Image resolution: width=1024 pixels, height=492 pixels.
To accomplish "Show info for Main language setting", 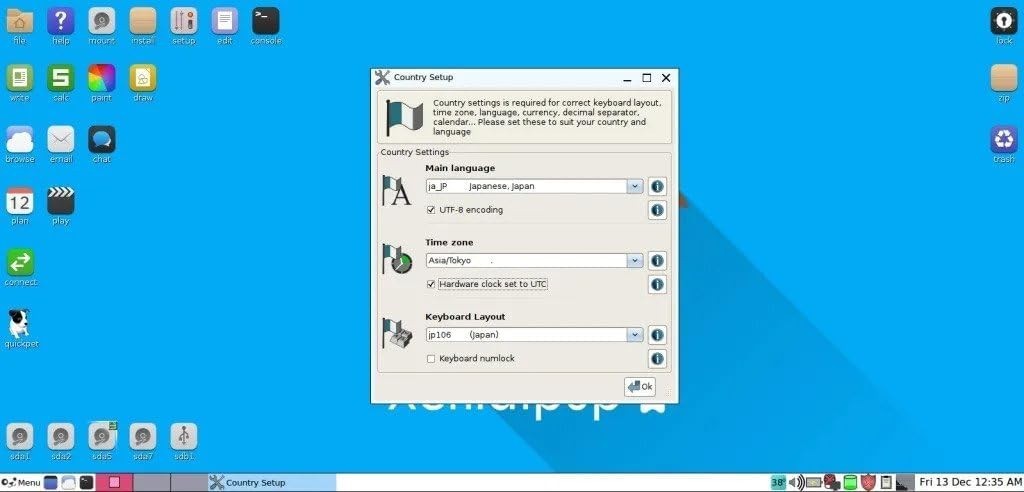I will 658,186.
